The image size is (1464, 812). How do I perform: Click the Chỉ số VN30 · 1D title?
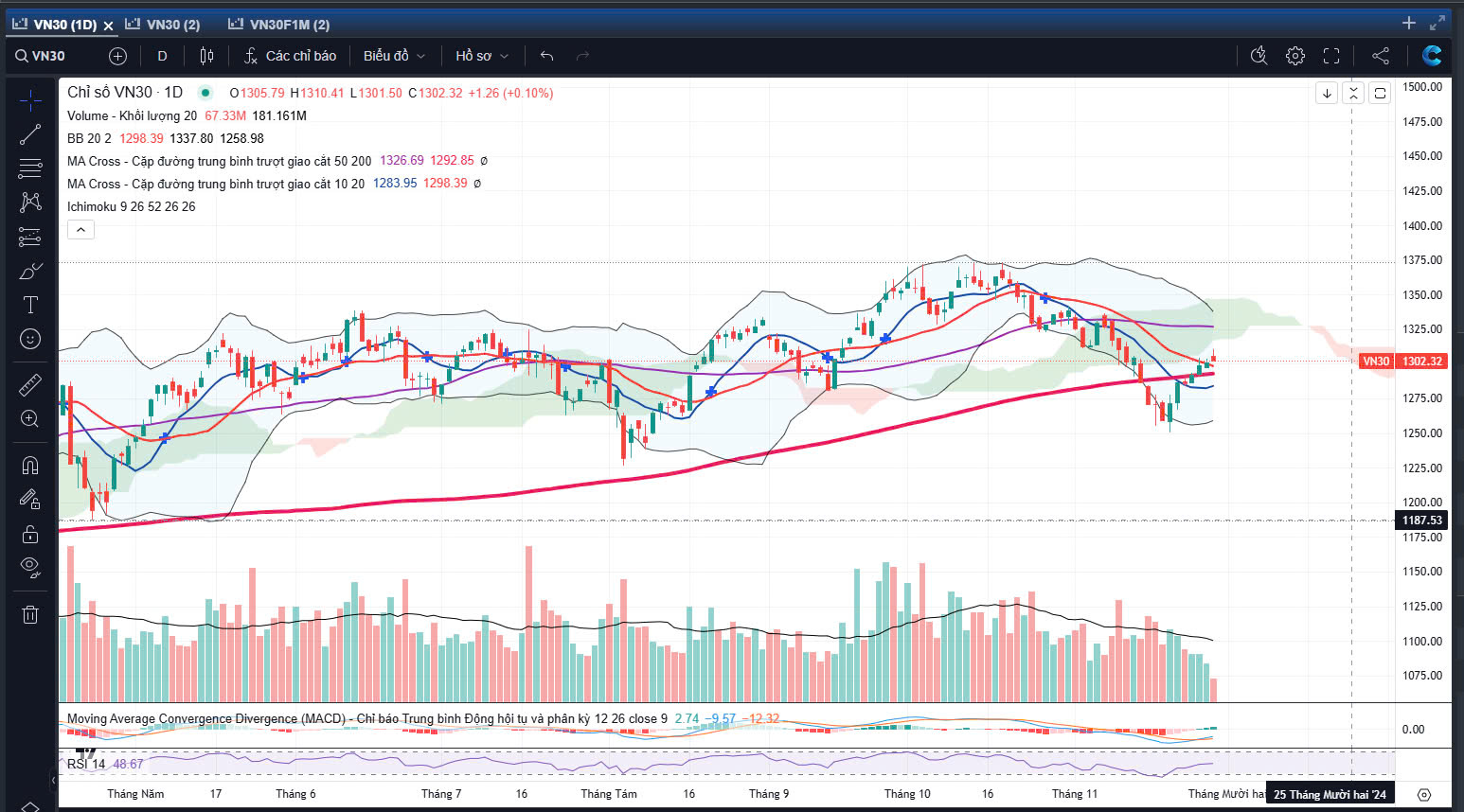(x=125, y=93)
